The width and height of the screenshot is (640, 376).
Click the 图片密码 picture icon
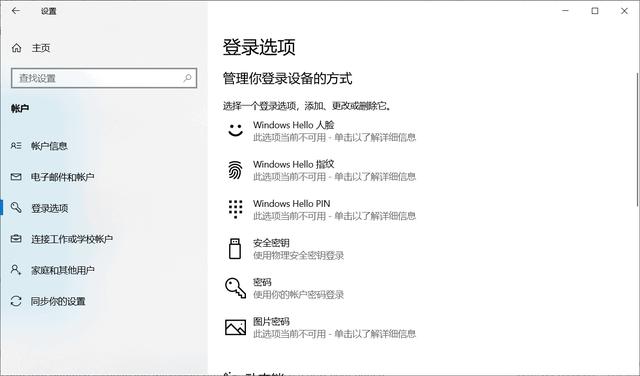click(x=236, y=327)
